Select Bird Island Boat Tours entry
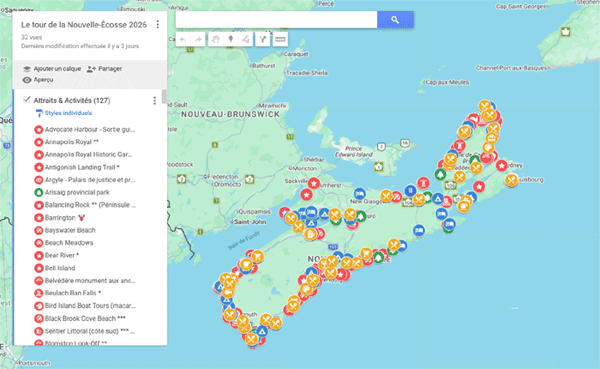Viewport: 600px width, 369px height. [x=90, y=305]
